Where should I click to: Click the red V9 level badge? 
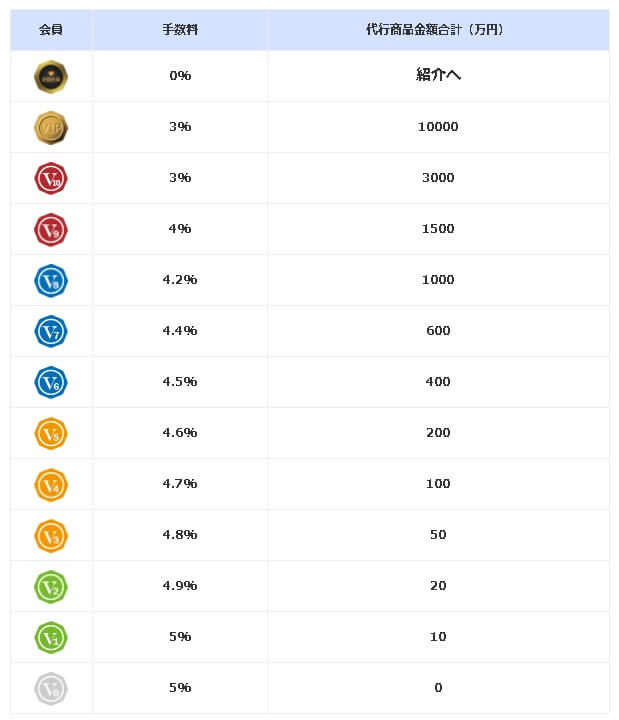(x=50, y=229)
